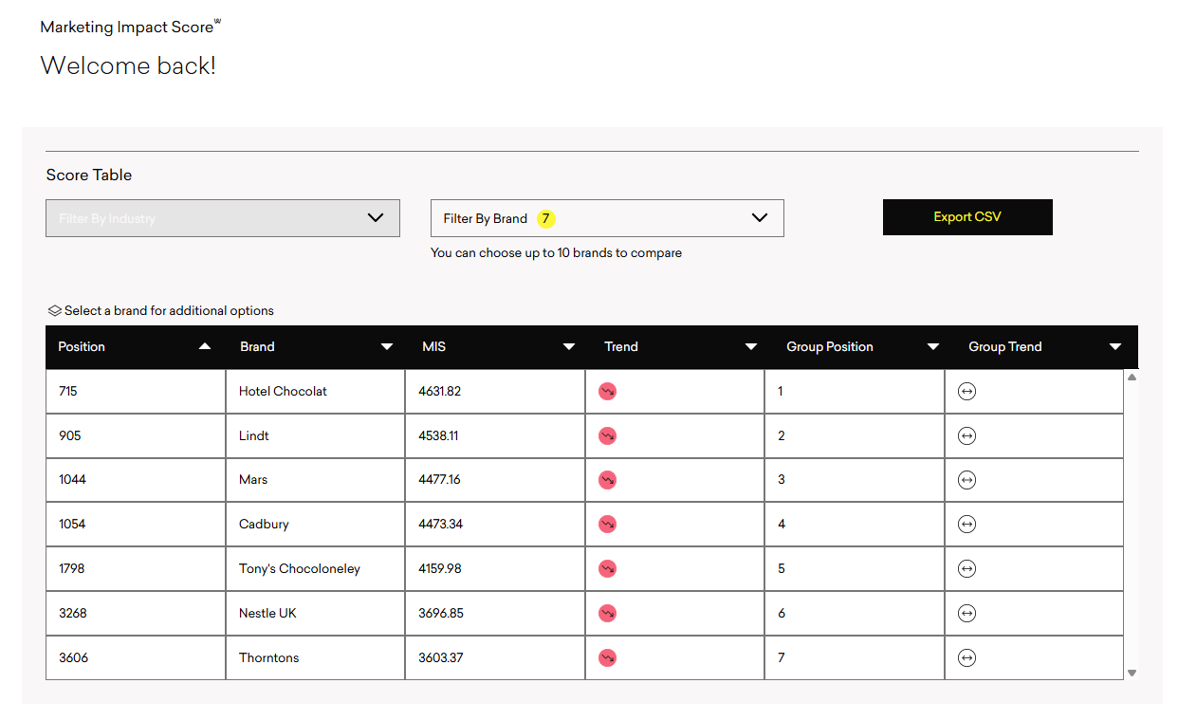Screen dimensions: 1178x720
Task: Click position value 1054
Action: (72, 524)
